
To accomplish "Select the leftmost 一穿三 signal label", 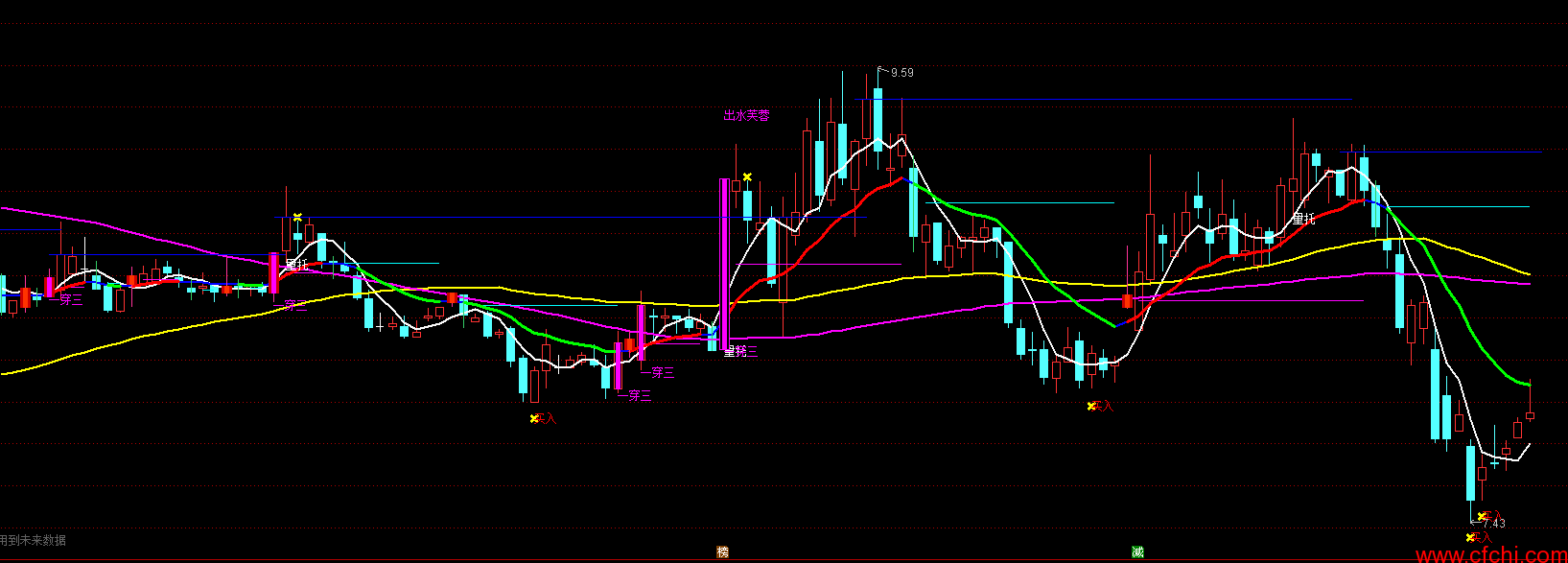I will pos(65,300).
